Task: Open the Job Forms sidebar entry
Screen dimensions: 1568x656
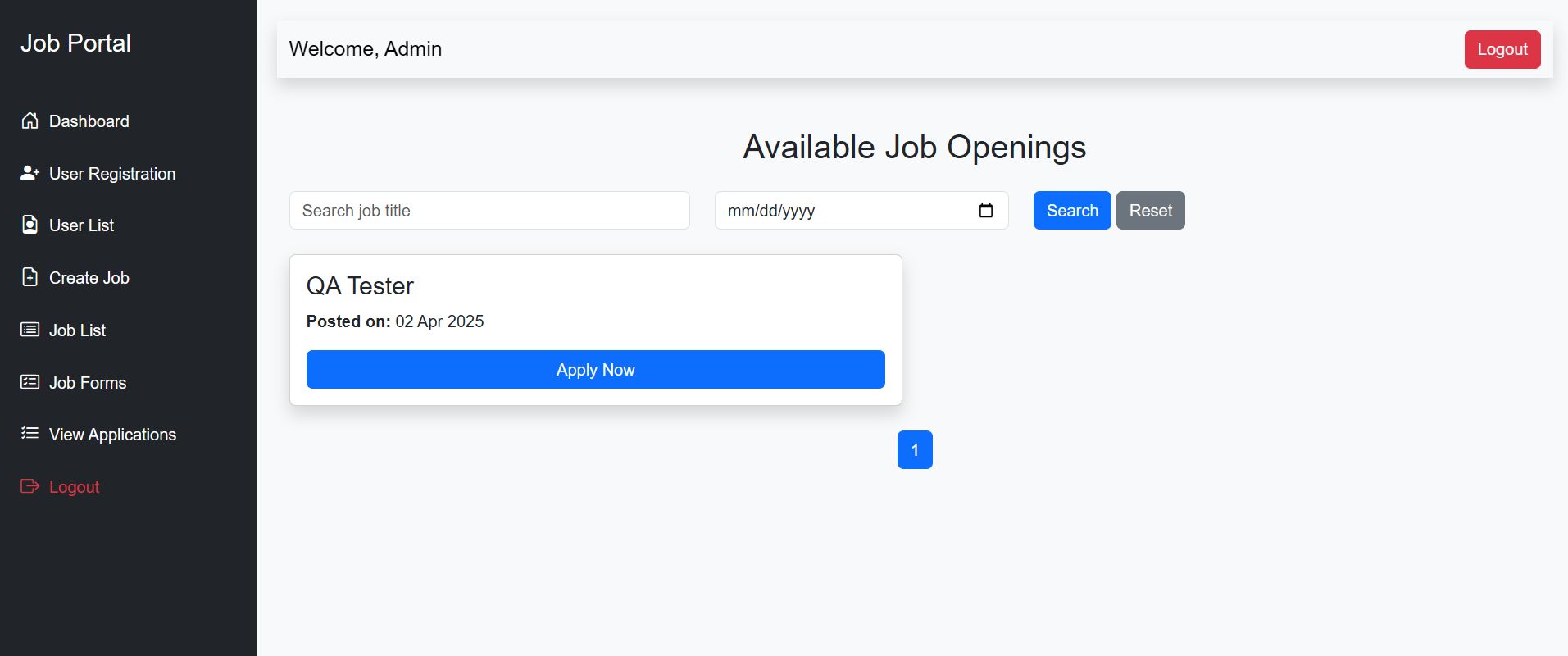Action: click(87, 383)
